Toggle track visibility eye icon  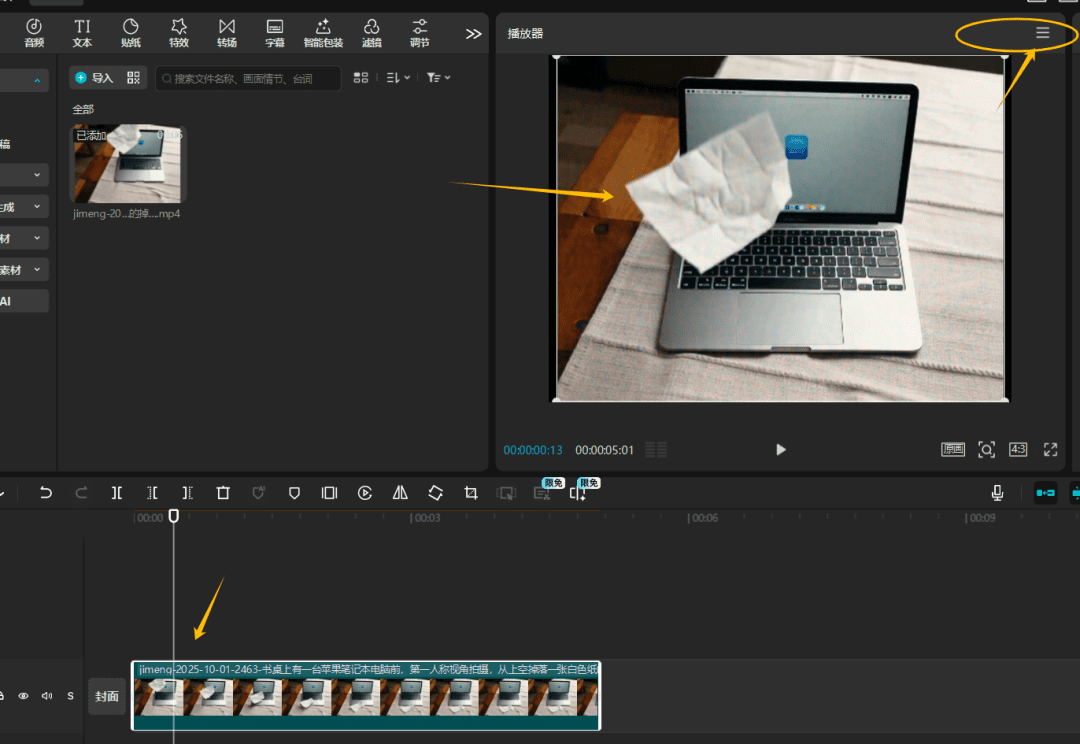coord(23,696)
